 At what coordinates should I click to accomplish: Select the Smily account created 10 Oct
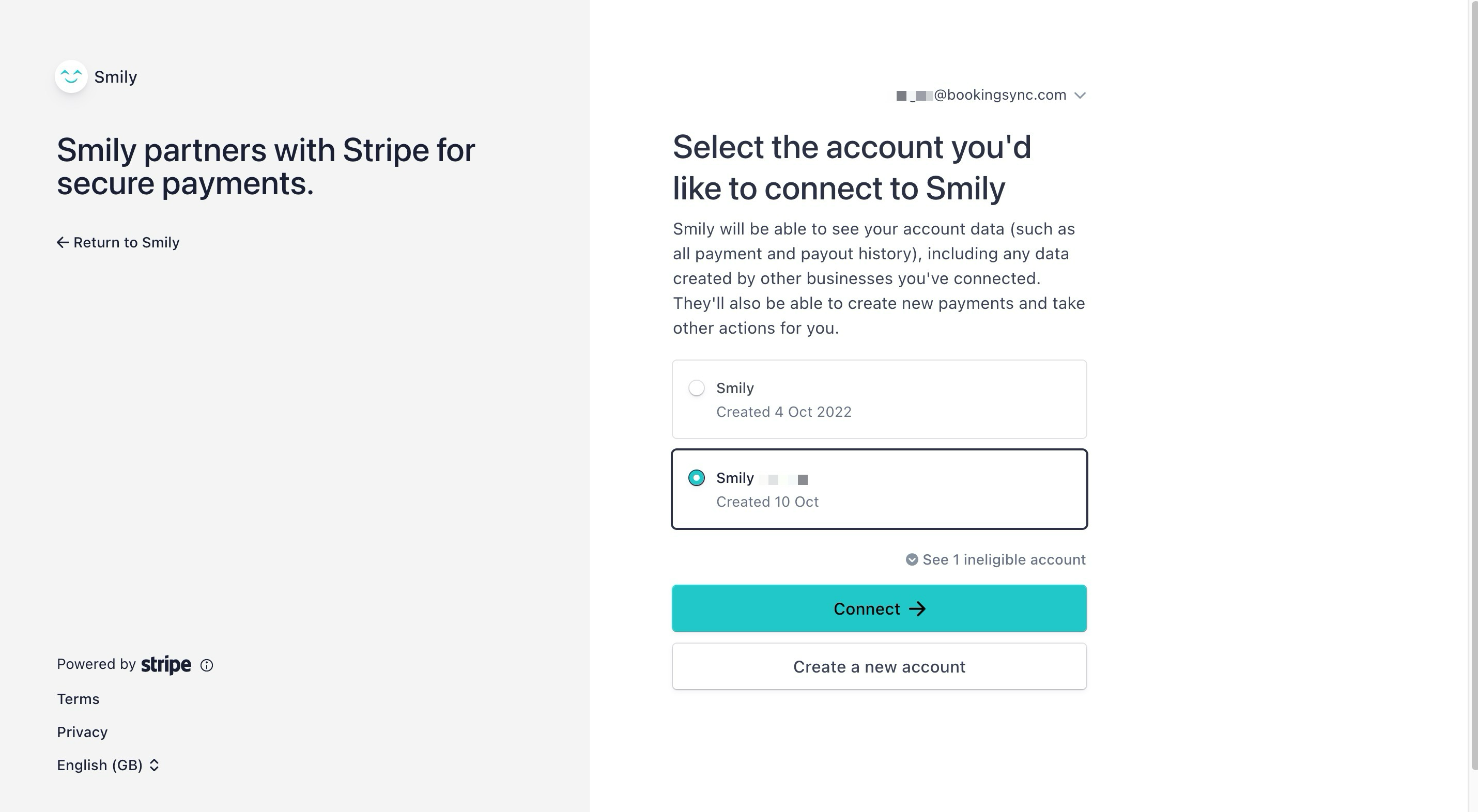tap(697, 478)
